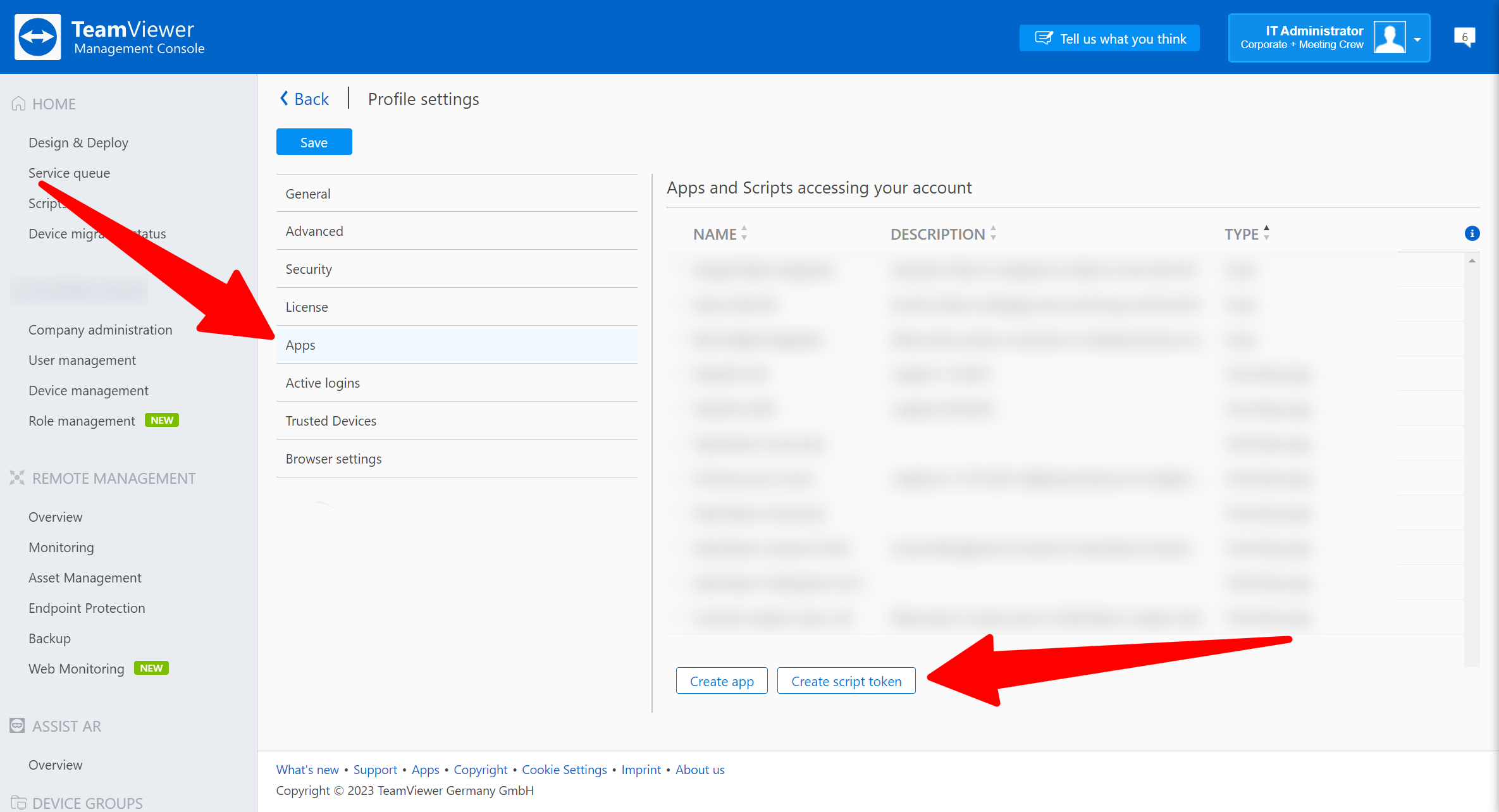Open Company administration in sidebar

click(x=100, y=329)
